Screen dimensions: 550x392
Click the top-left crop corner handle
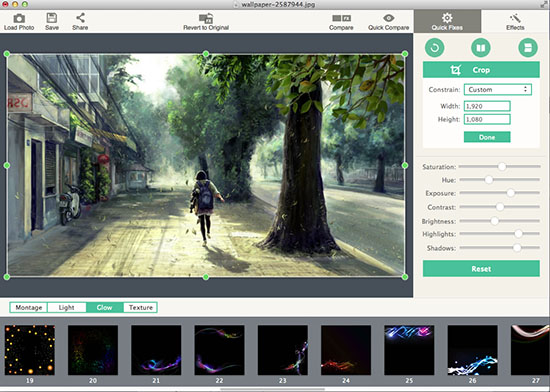click(x=7, y=54)
